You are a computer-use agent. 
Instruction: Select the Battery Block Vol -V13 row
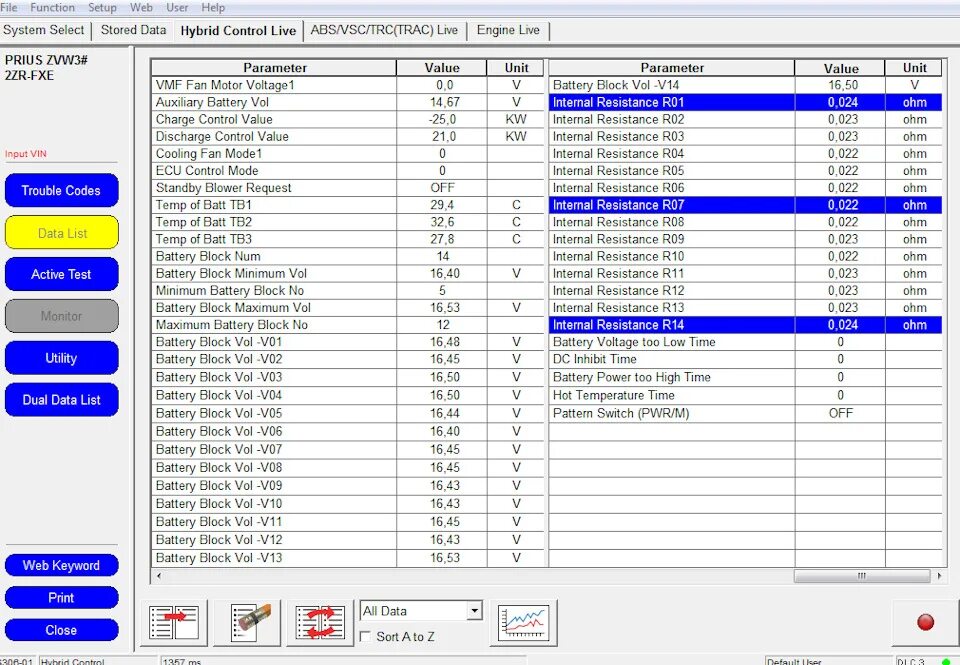(x=347, y=558)
